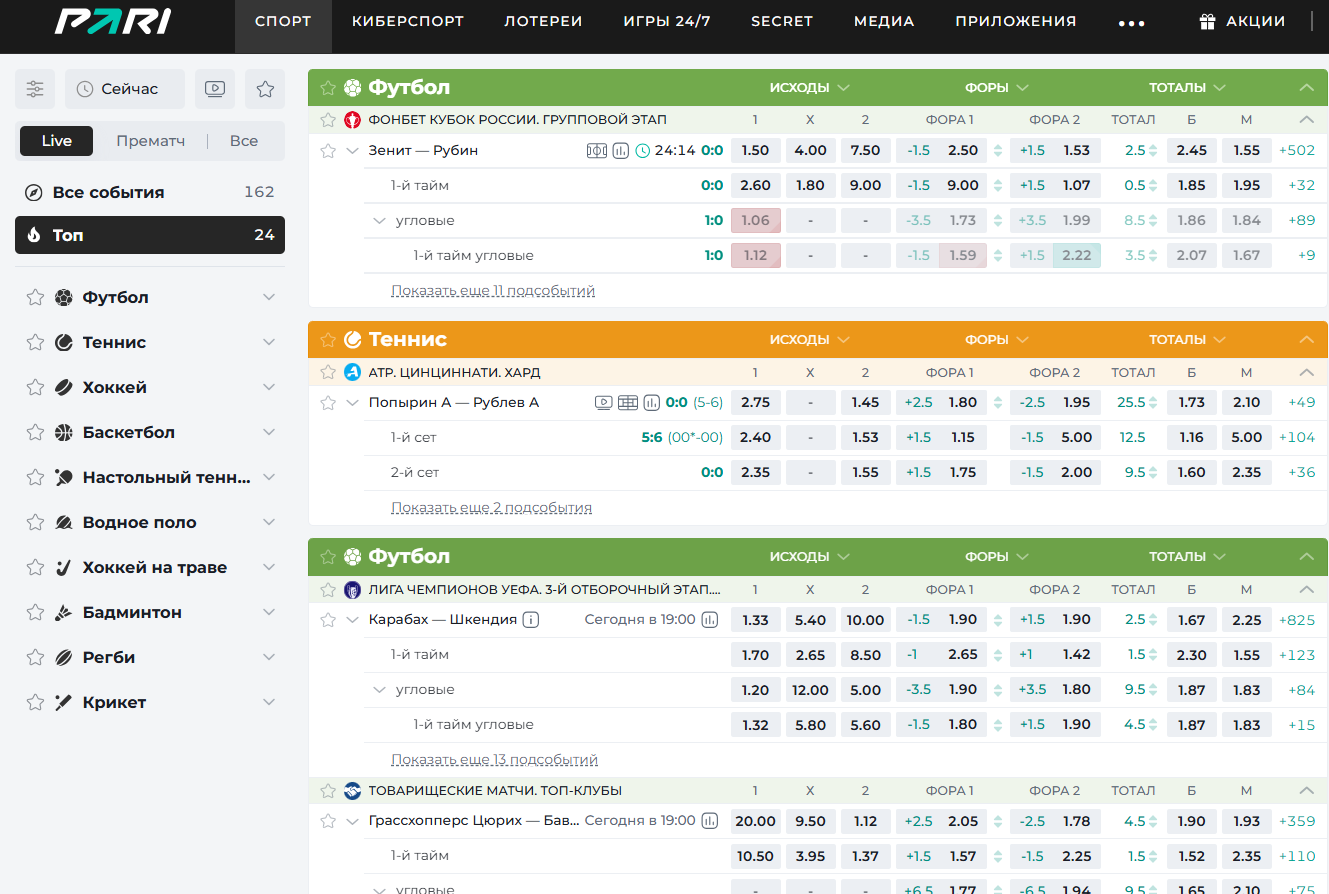Click Показать еще 2 подсобытия link
1329x894 pixels.
(491, 508)
